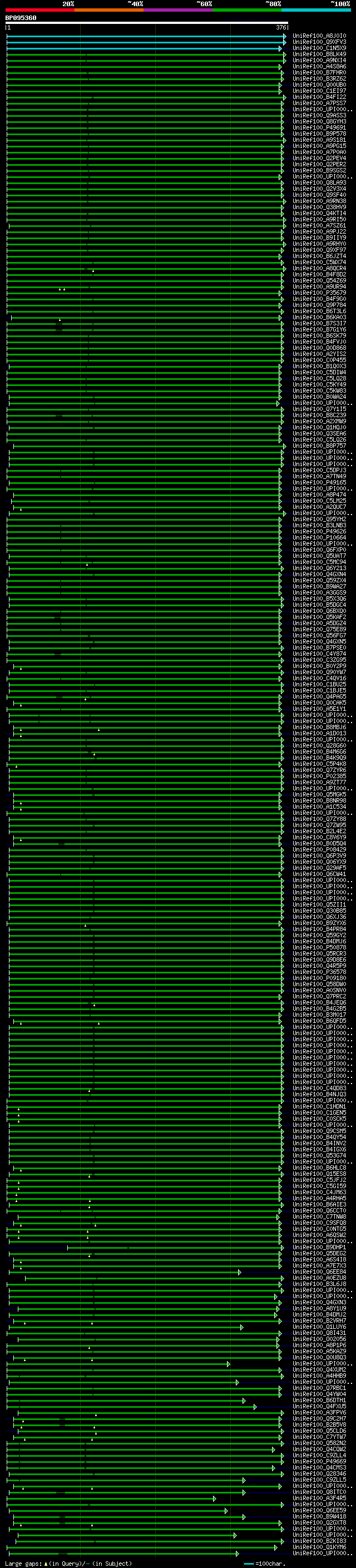Select hit UniRef100_Q75E89

(319, 629)
